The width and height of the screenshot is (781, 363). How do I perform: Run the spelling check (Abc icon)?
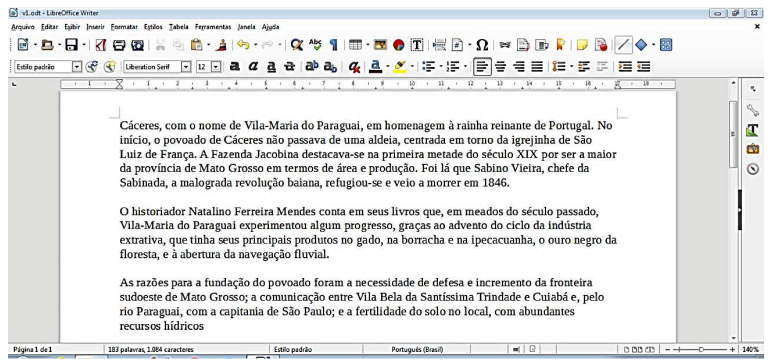(315, 45)
